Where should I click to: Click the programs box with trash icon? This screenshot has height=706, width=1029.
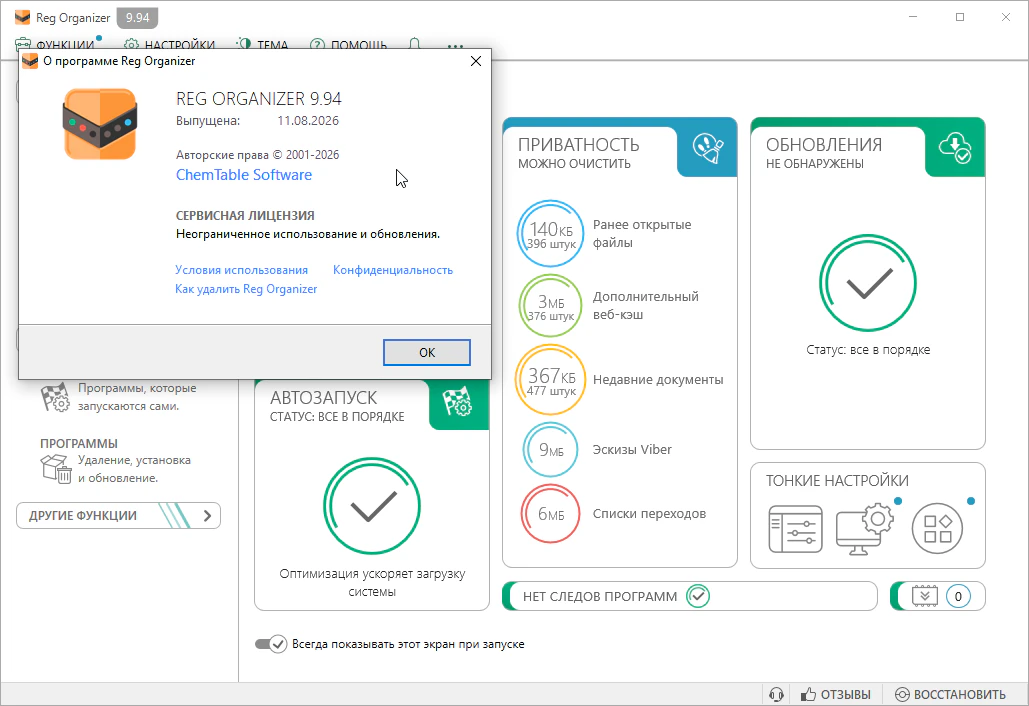point(56,468)
